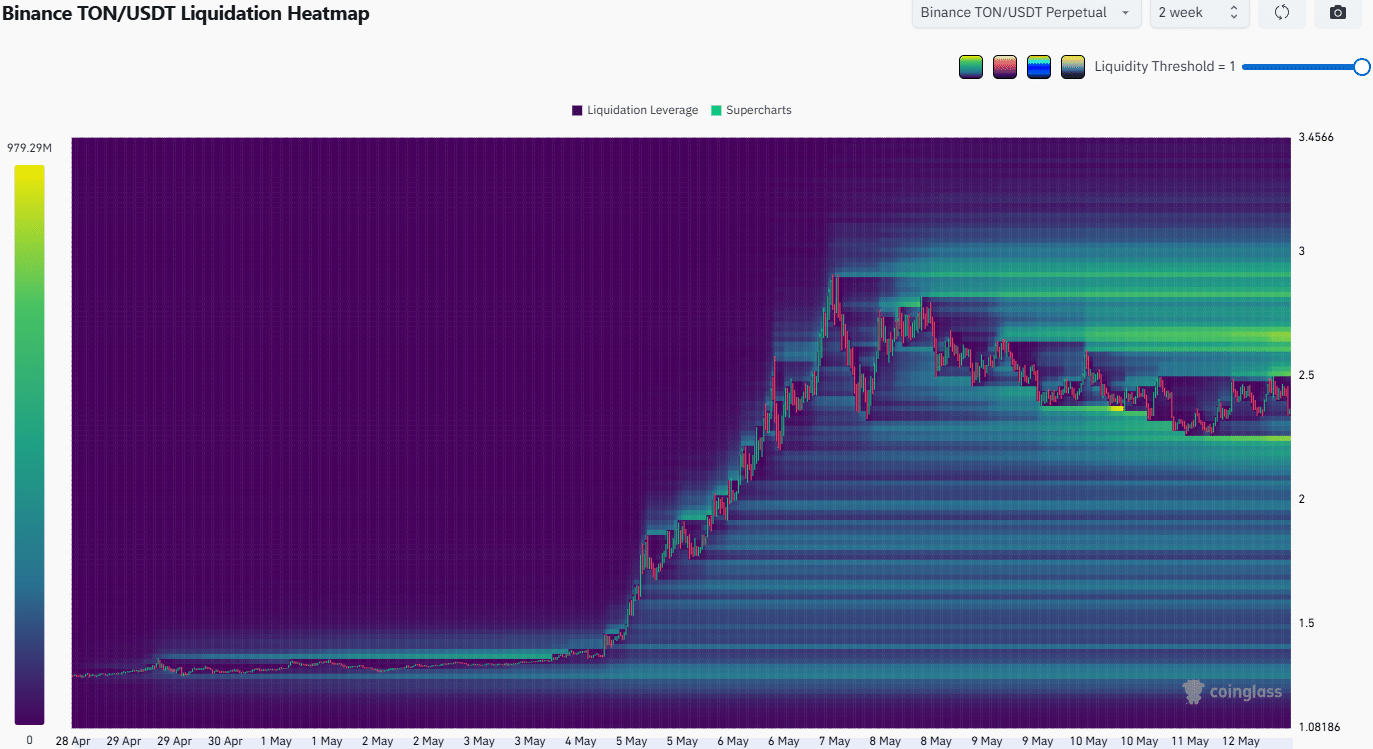Click the Liquidity Threshold = 1 label

click(x=1165, y=67)
